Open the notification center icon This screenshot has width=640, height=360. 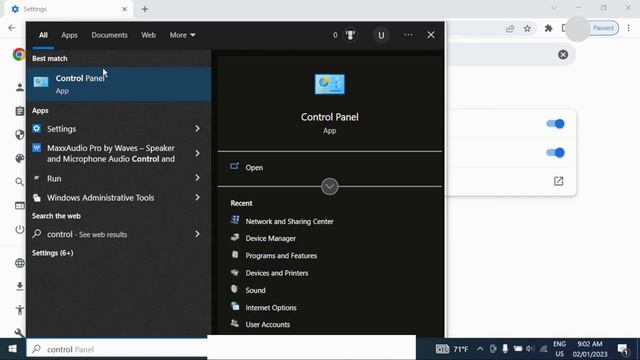pos(623,349)
